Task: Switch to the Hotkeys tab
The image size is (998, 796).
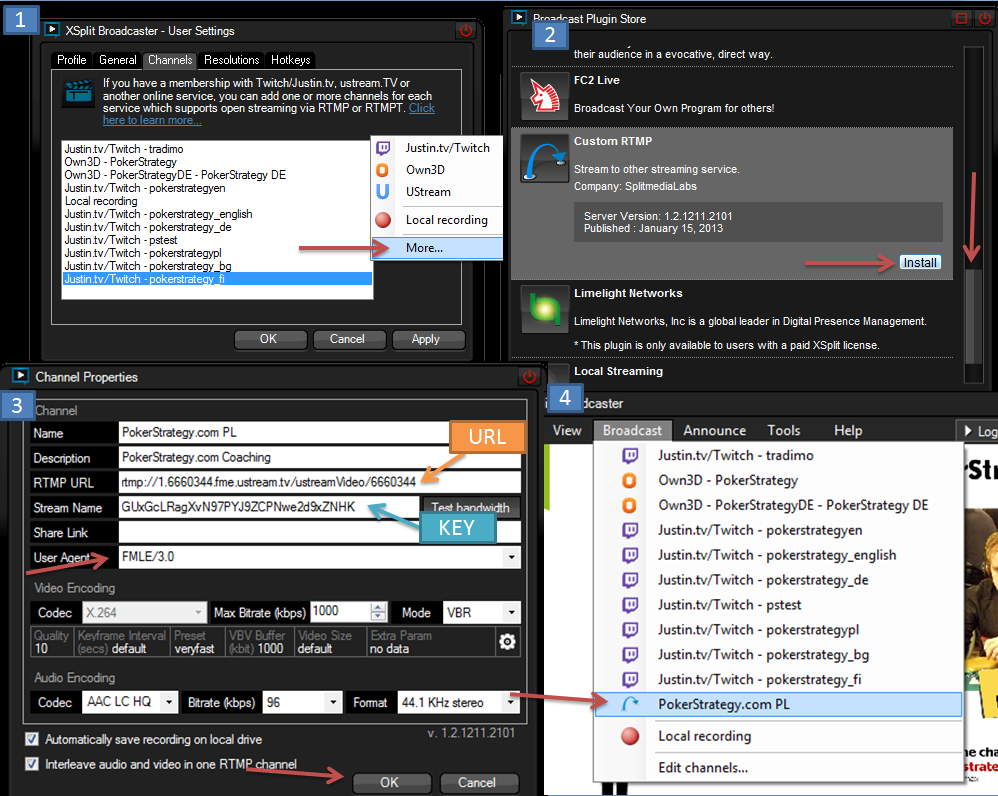Action: [290, 60]
